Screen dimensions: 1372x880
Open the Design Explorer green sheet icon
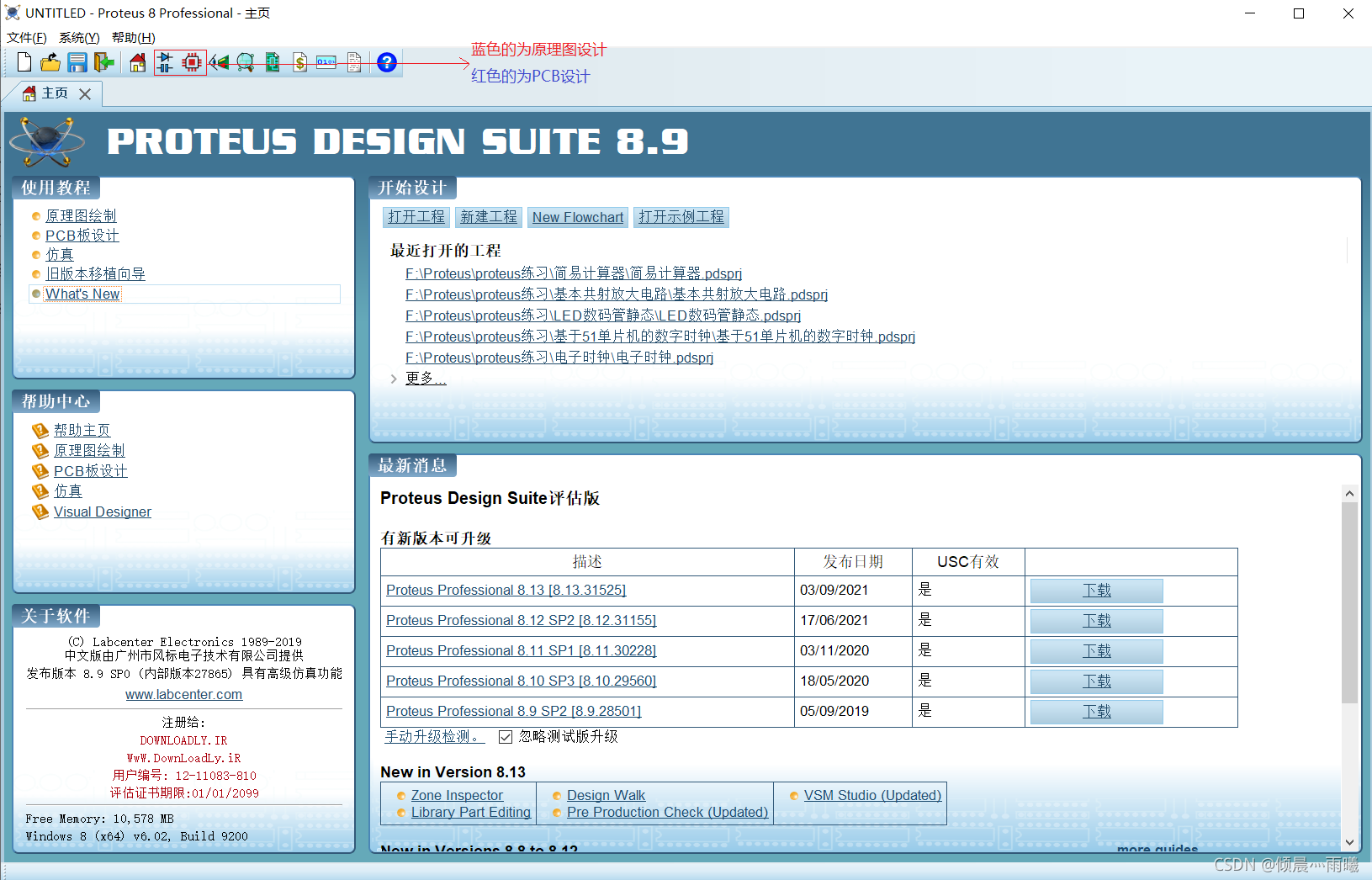pyautogui.click(x=273, y=62)
